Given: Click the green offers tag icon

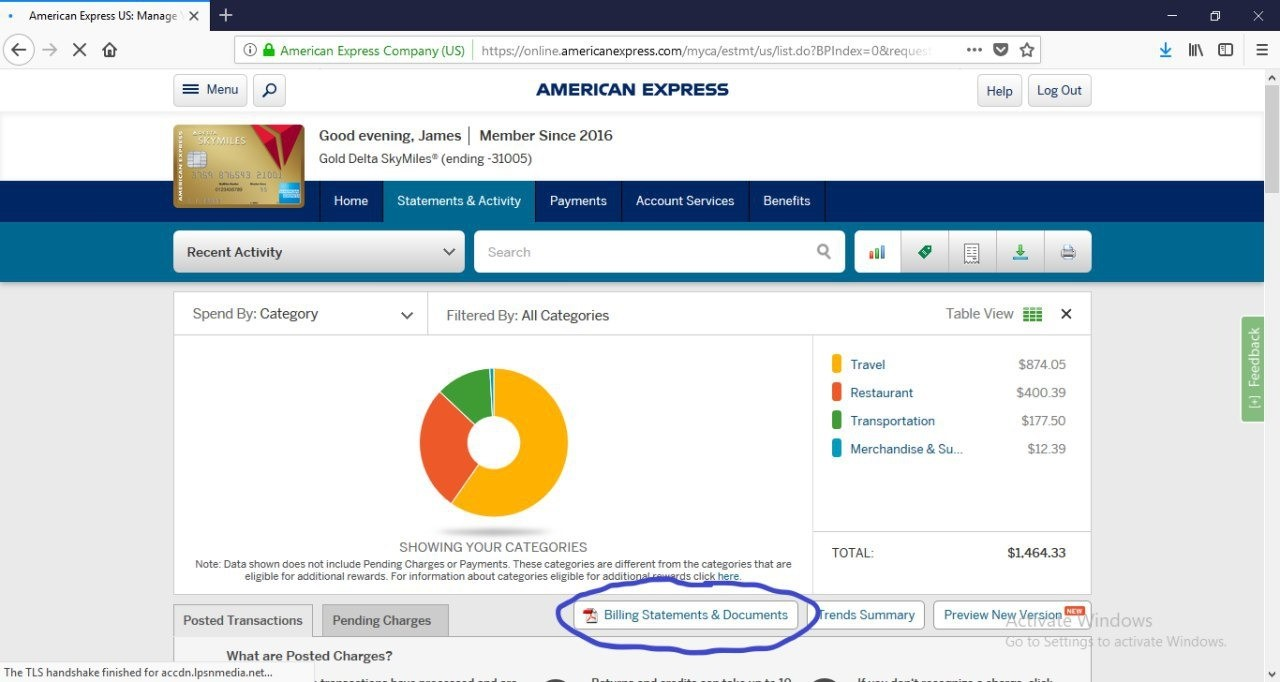Looking at the screenshot, I should click(x=925, y=252).
